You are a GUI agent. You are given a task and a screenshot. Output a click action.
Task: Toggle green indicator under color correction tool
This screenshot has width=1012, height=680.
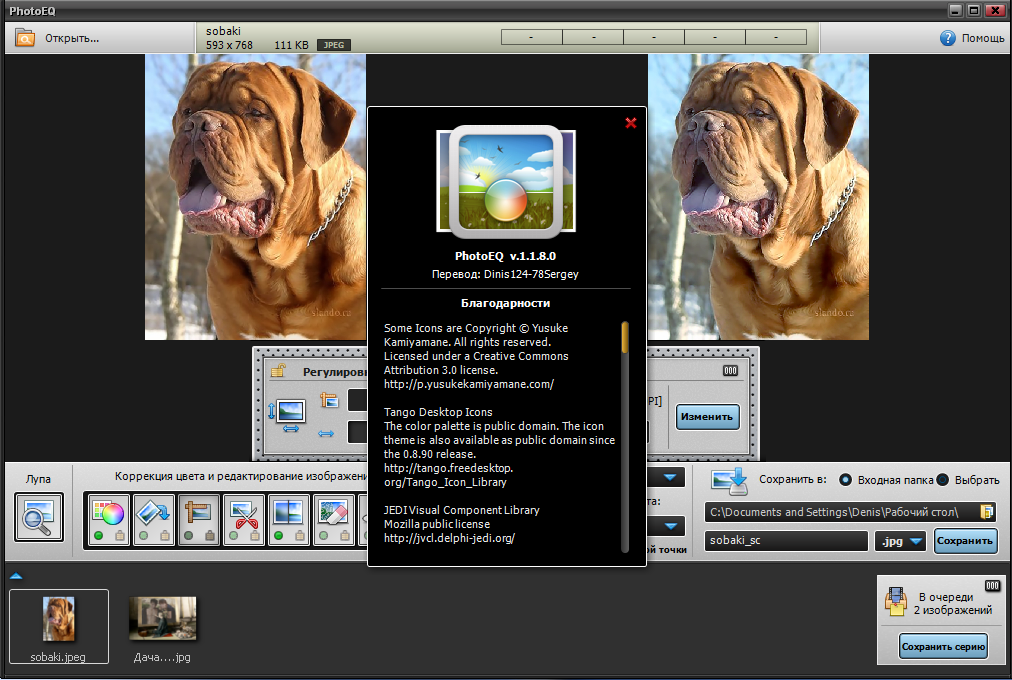[x=99, y=535]
